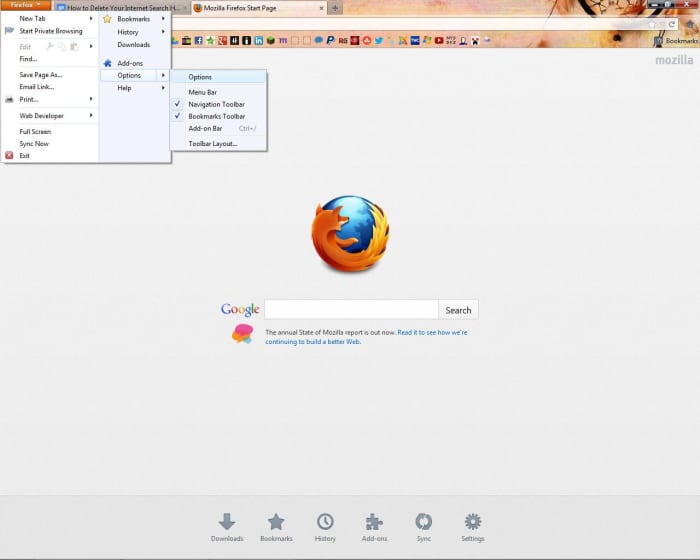
Task: Open the State of Mozilla report link
Action: click(x=366, y=337)
